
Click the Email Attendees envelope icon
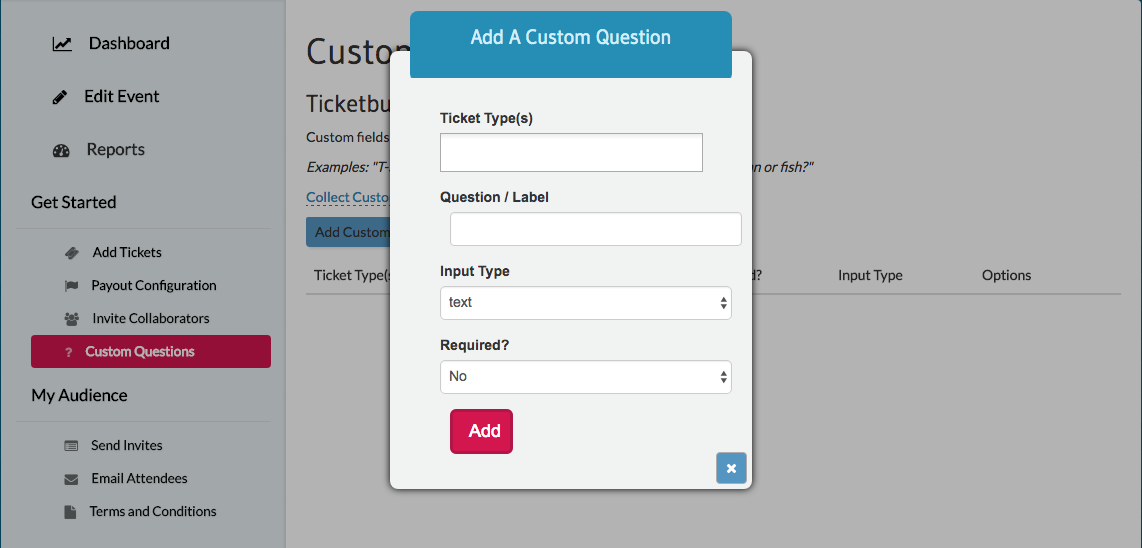(71, 479)
